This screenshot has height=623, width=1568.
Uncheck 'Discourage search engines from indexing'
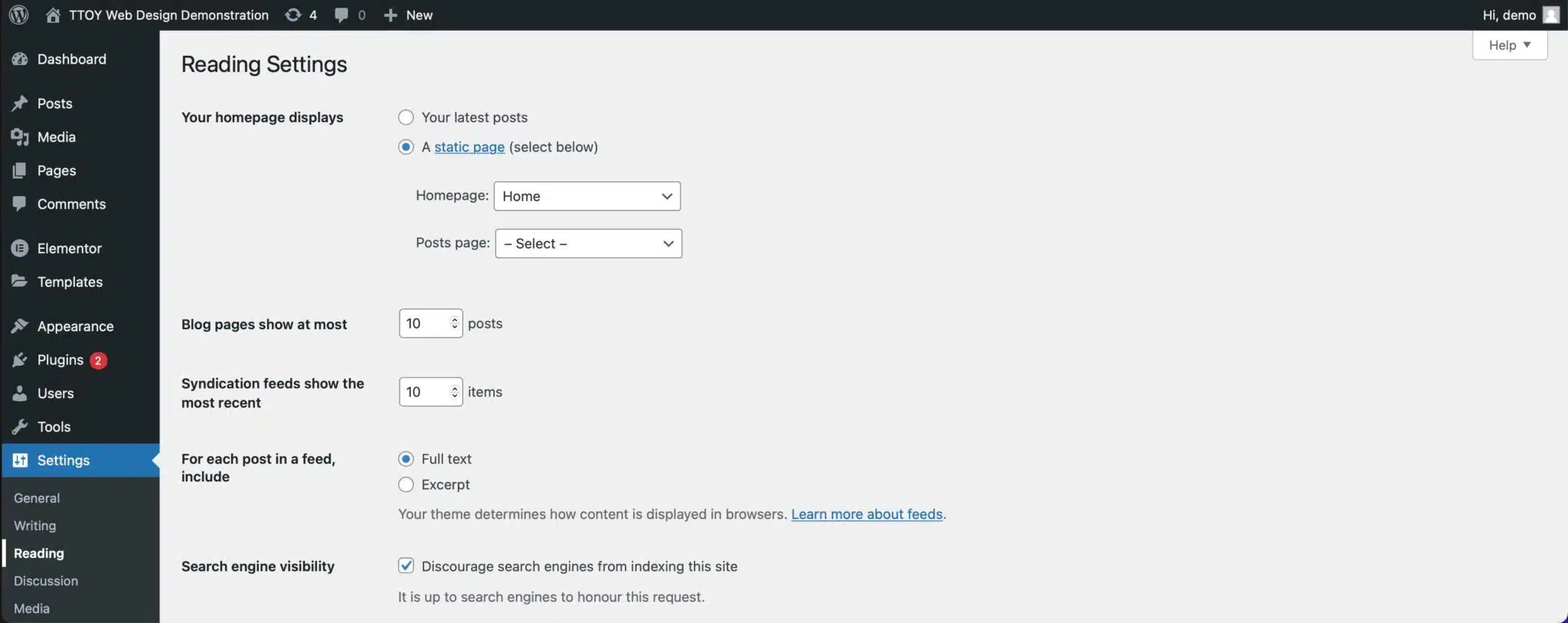click(406, 566)
